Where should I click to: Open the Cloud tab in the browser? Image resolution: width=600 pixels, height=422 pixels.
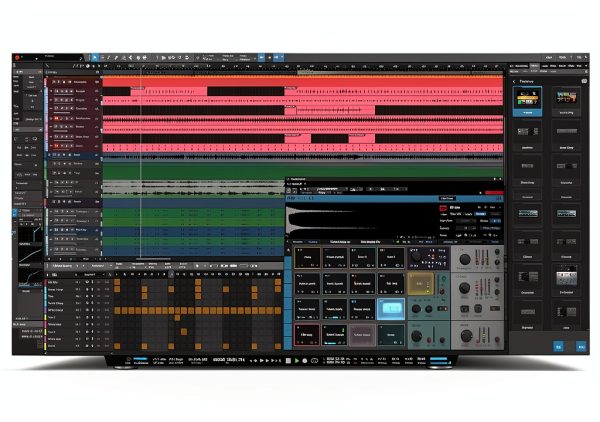(x=562, y=66)
